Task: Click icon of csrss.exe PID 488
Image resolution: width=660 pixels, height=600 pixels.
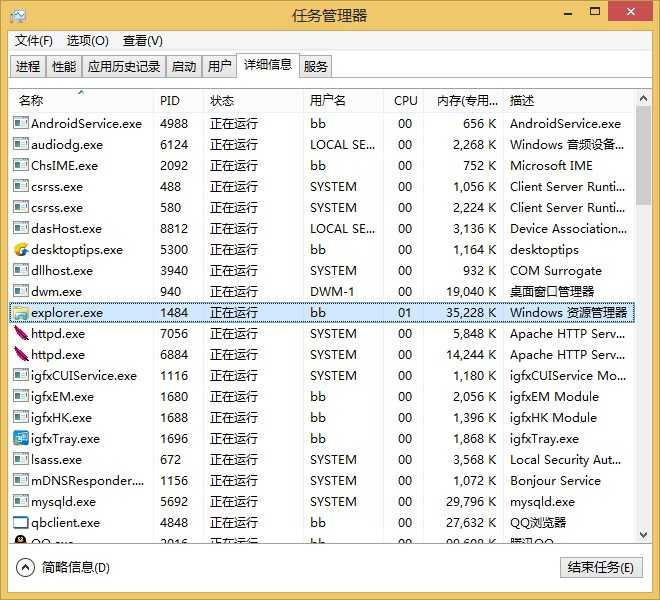Action: coord(21,186)
